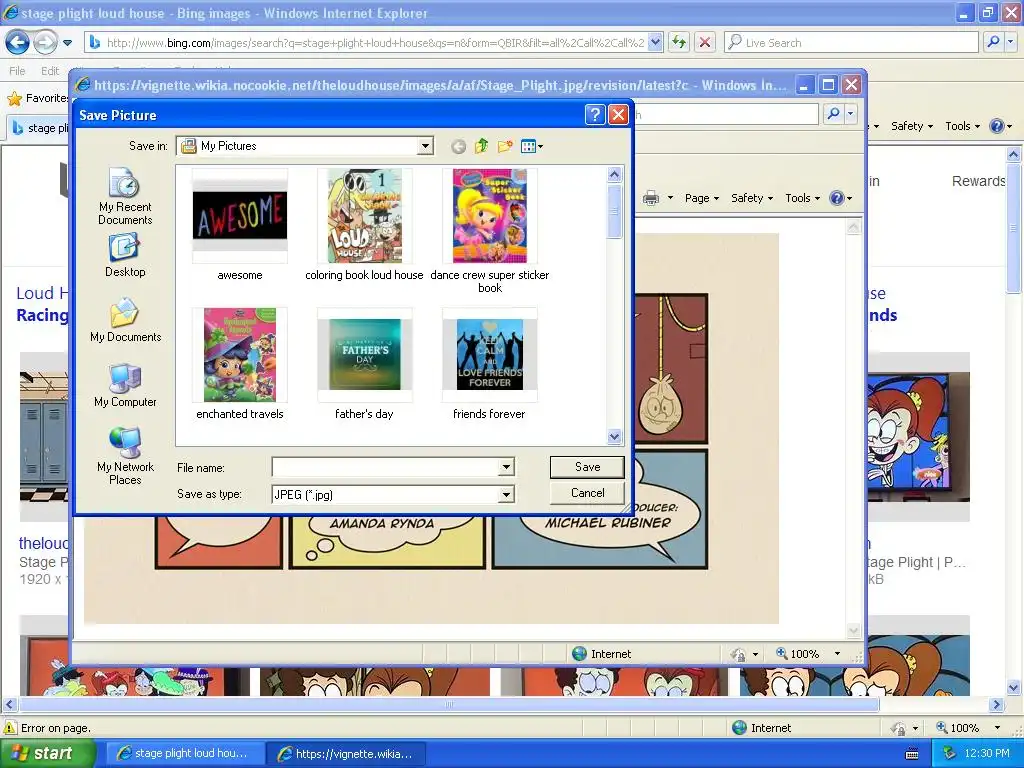This screenshot has height=768, width=1024.
Task: Click the horizontal scrollbar right arrow
Action: pos(996,705)
